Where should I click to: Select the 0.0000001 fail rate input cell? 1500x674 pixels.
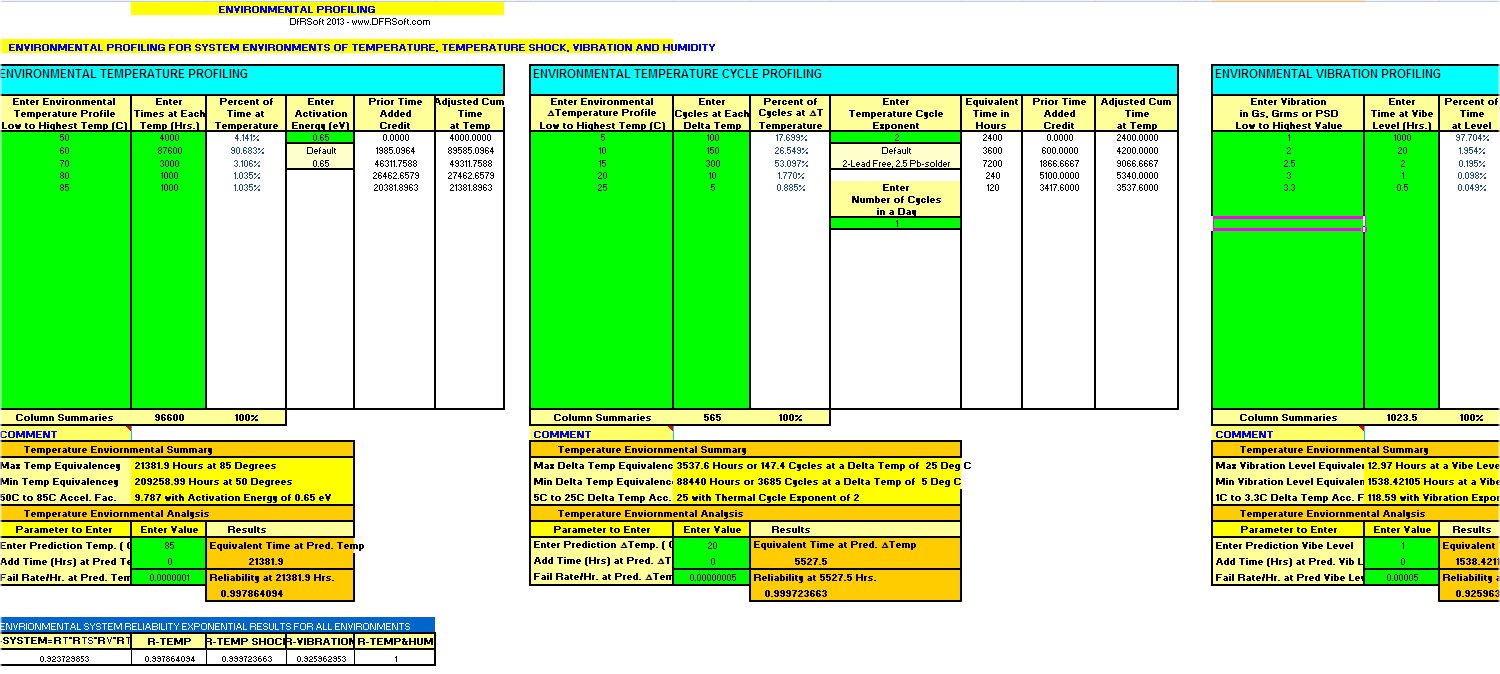click(x=169, y=578)
